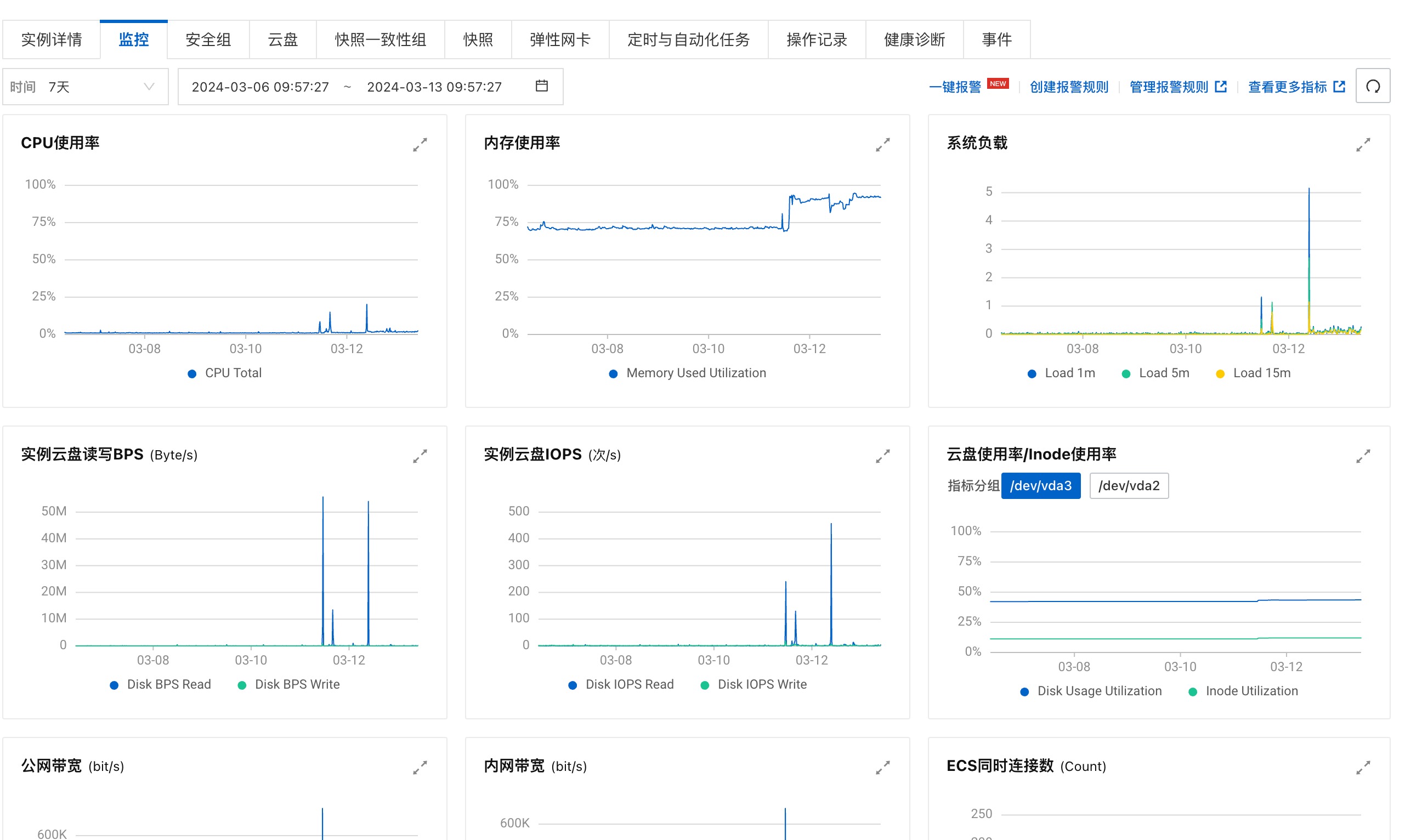The width and height of the screenshot is (1405, 840).
Task: Open the 健康诊断 tab
Action: coord(914,39)
